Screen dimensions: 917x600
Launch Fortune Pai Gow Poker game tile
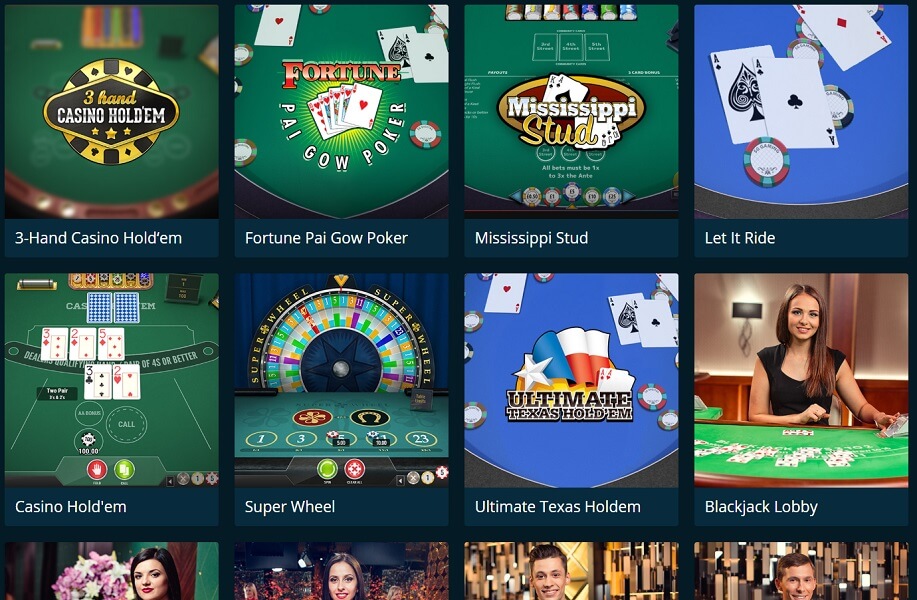point(342,112)
